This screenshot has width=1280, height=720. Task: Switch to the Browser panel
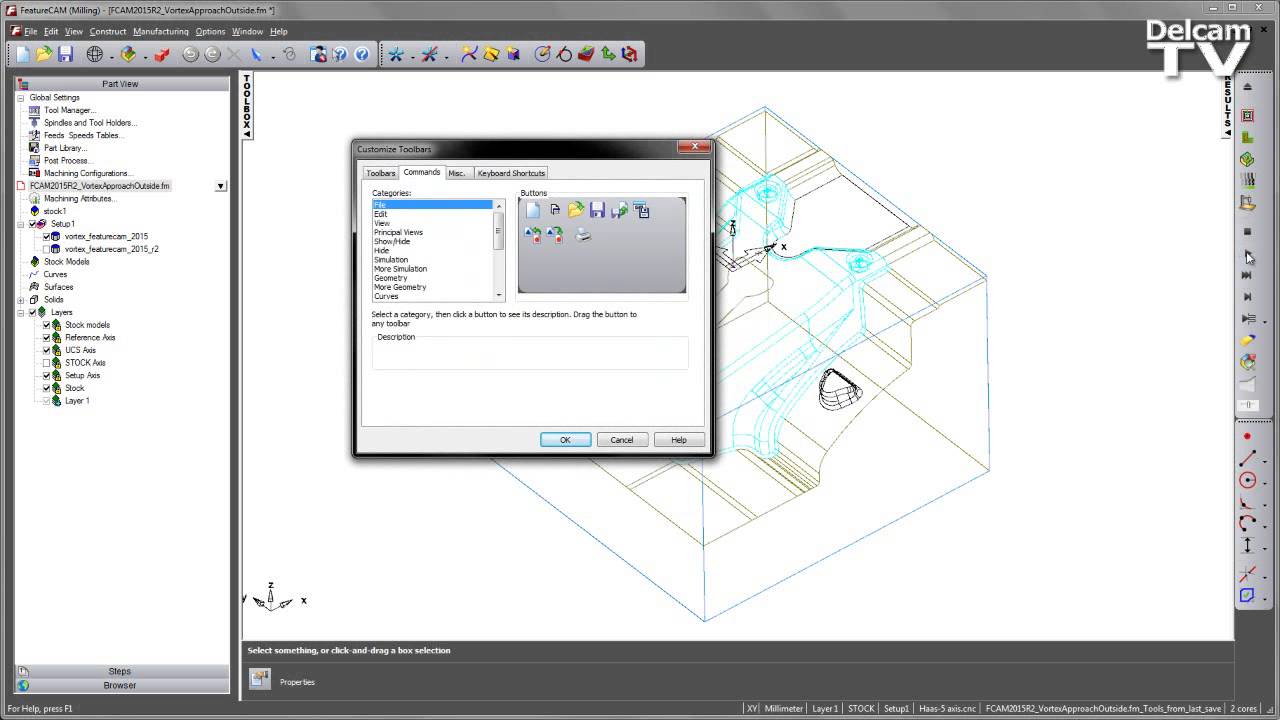click(x=120, y=685)
